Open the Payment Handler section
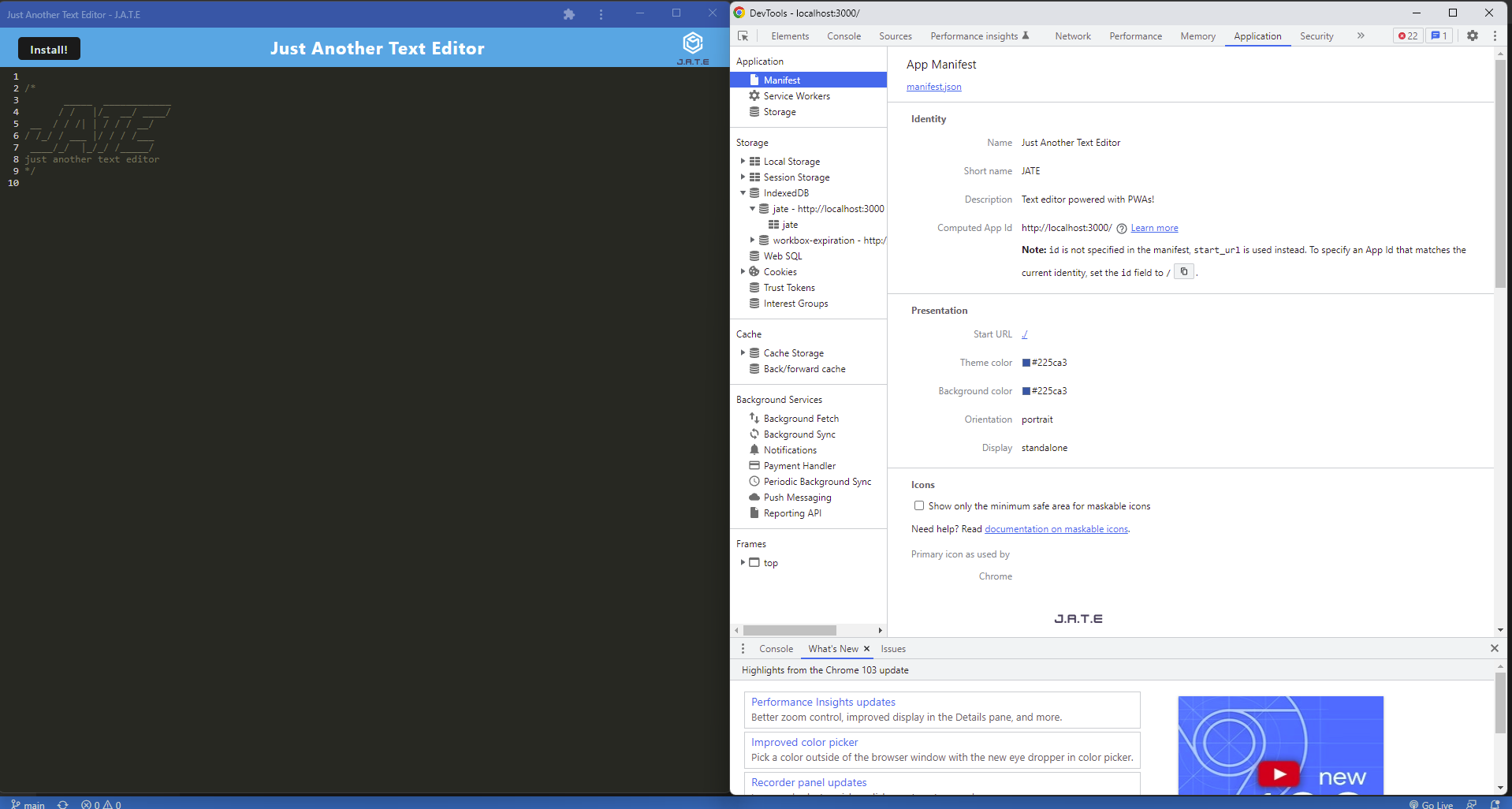 [x=799, y=465]
